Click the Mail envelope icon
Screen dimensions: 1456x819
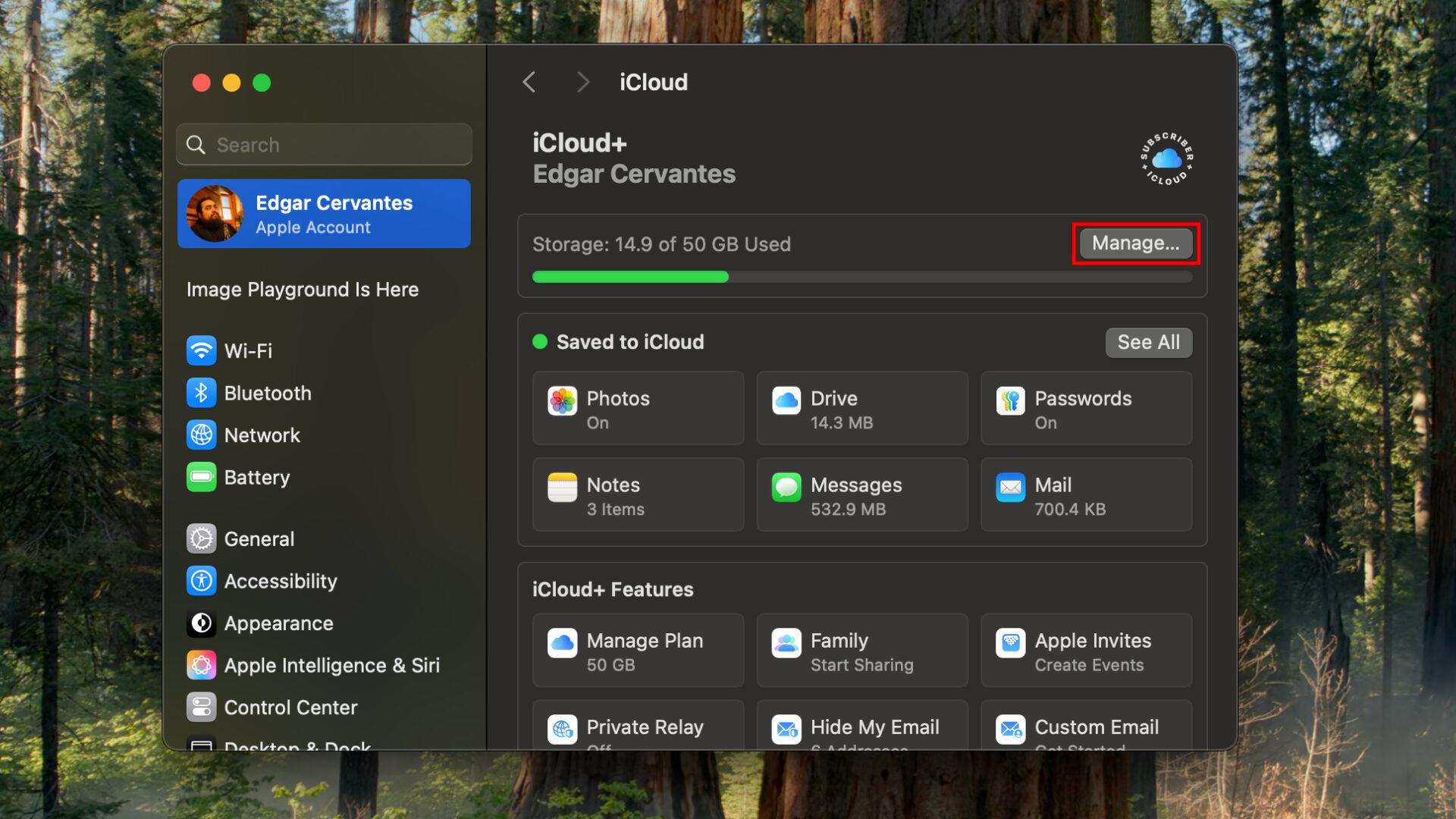(1010, 488)
